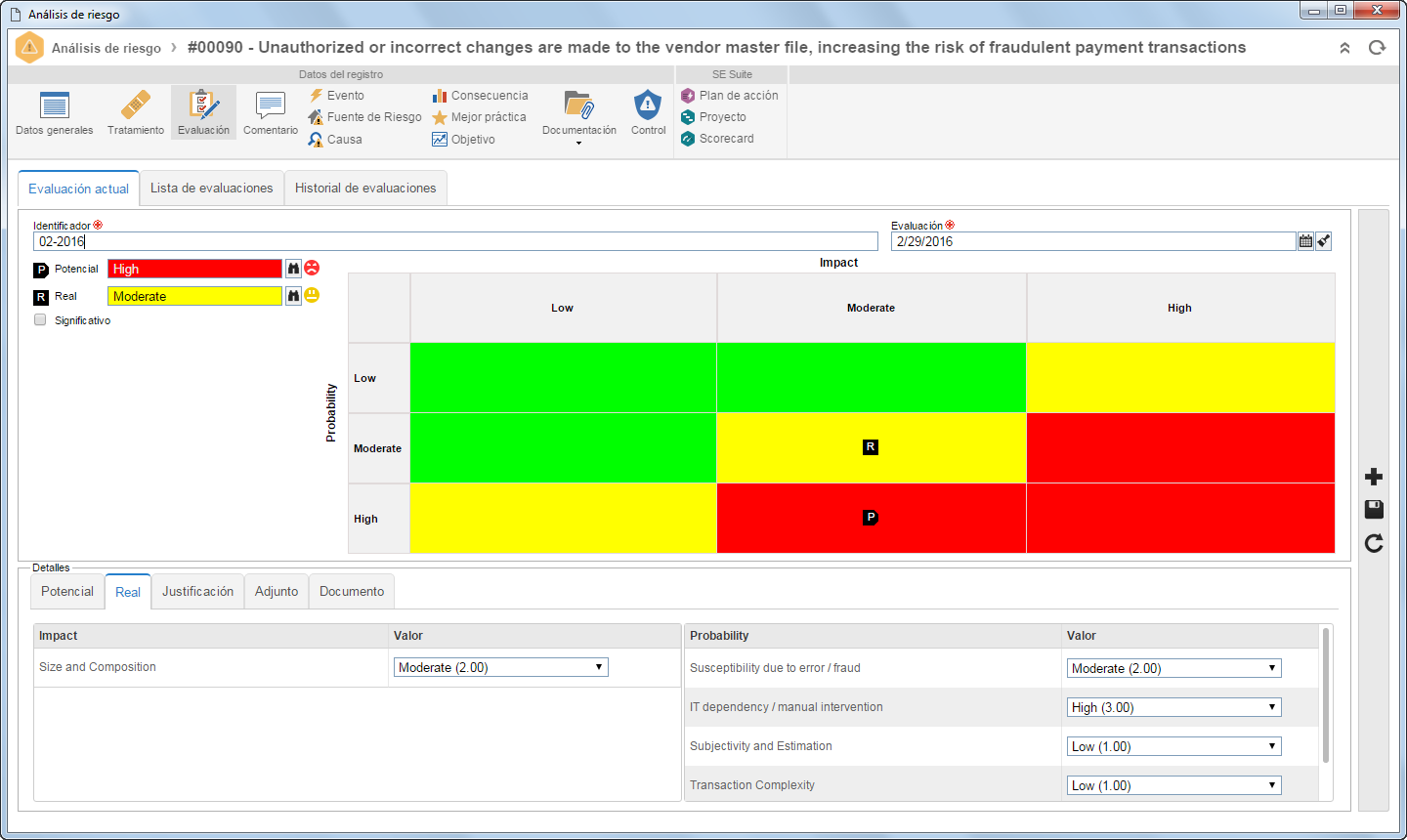
Task: Click the Fuente de Riesgo button
Action: [364, 117]
